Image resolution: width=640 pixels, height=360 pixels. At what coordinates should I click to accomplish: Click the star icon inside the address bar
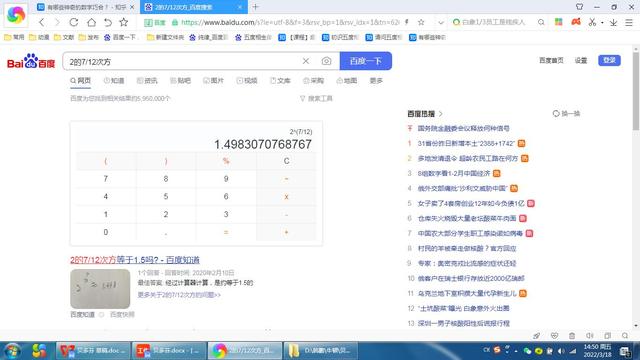[421, 22]
